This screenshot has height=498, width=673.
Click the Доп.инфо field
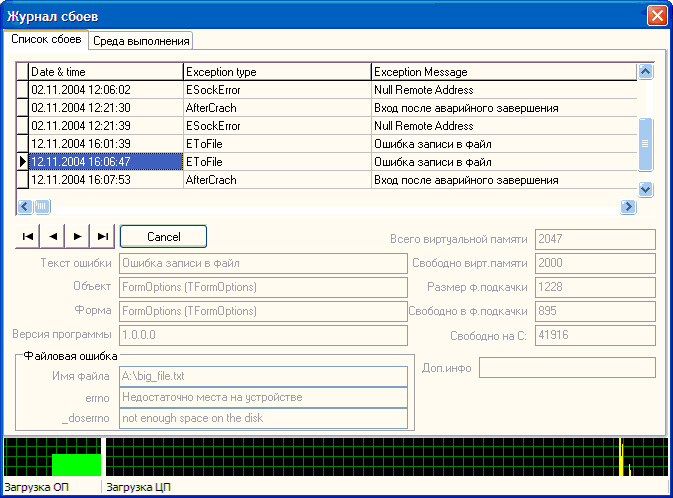coord(567,367)
